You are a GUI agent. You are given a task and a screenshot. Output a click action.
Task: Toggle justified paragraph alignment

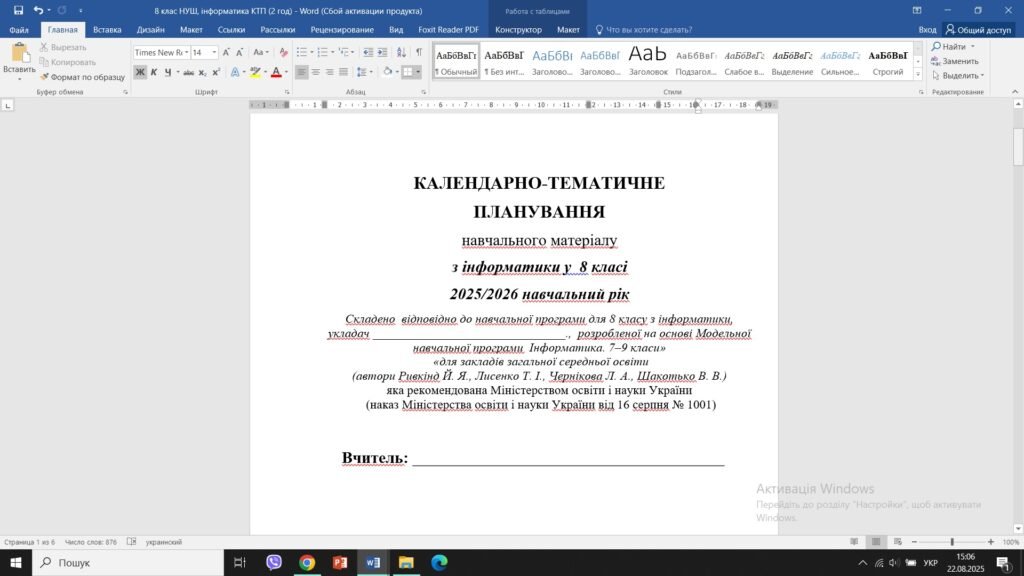pyautogui.click(x=344, y=72)
